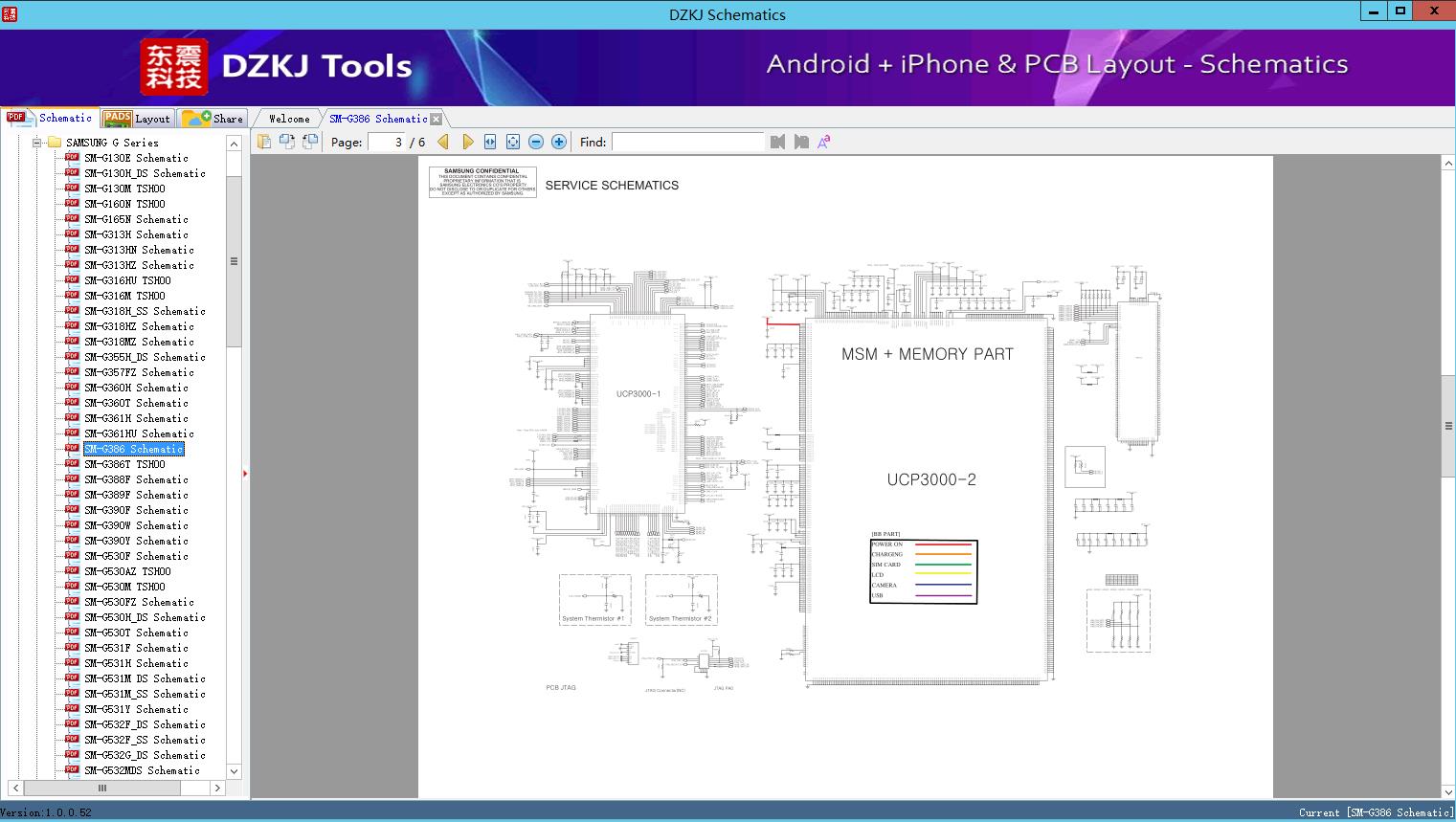Viewport: 1456px width, 822px height.
Task: Click tree horizontal scrollbar right arrow
Action: [217, 788]
